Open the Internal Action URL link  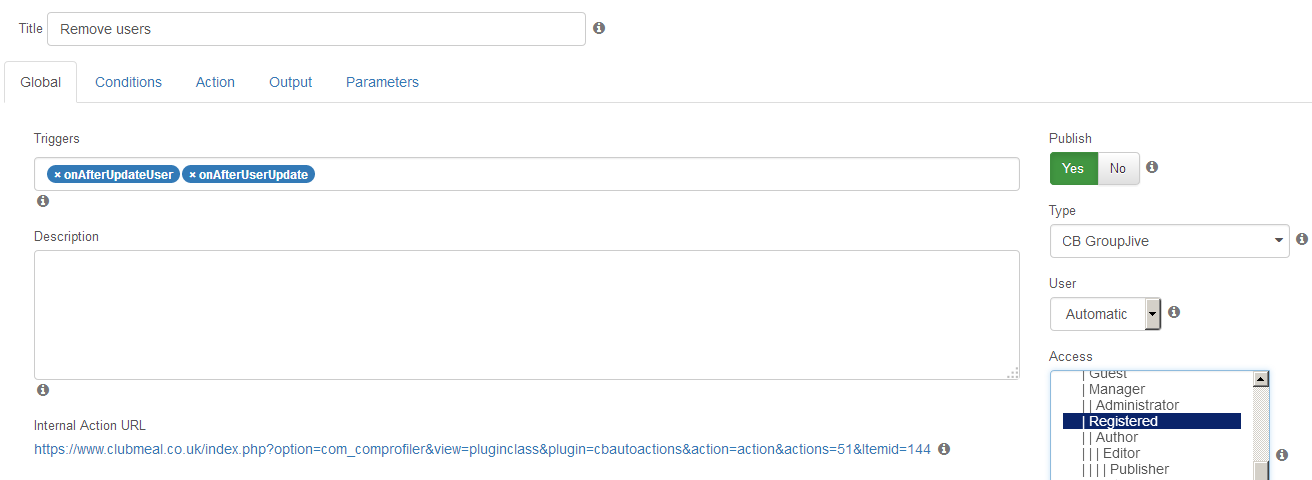[x=482, y=449]
